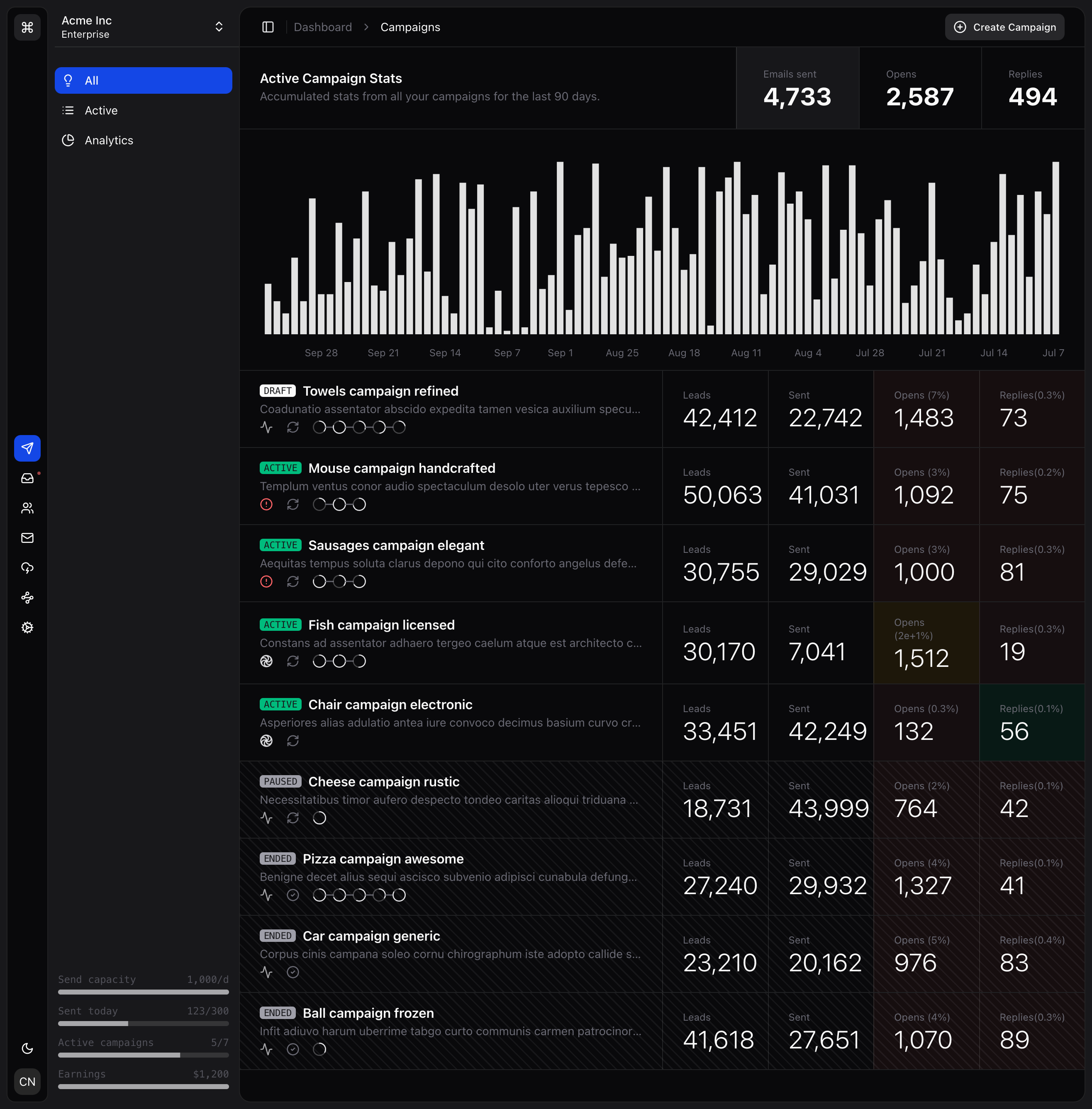The height and width of the screenshot is (1109, 1092).
Task: Open the Fish campaign licensed row title
Action: (381, 625)
